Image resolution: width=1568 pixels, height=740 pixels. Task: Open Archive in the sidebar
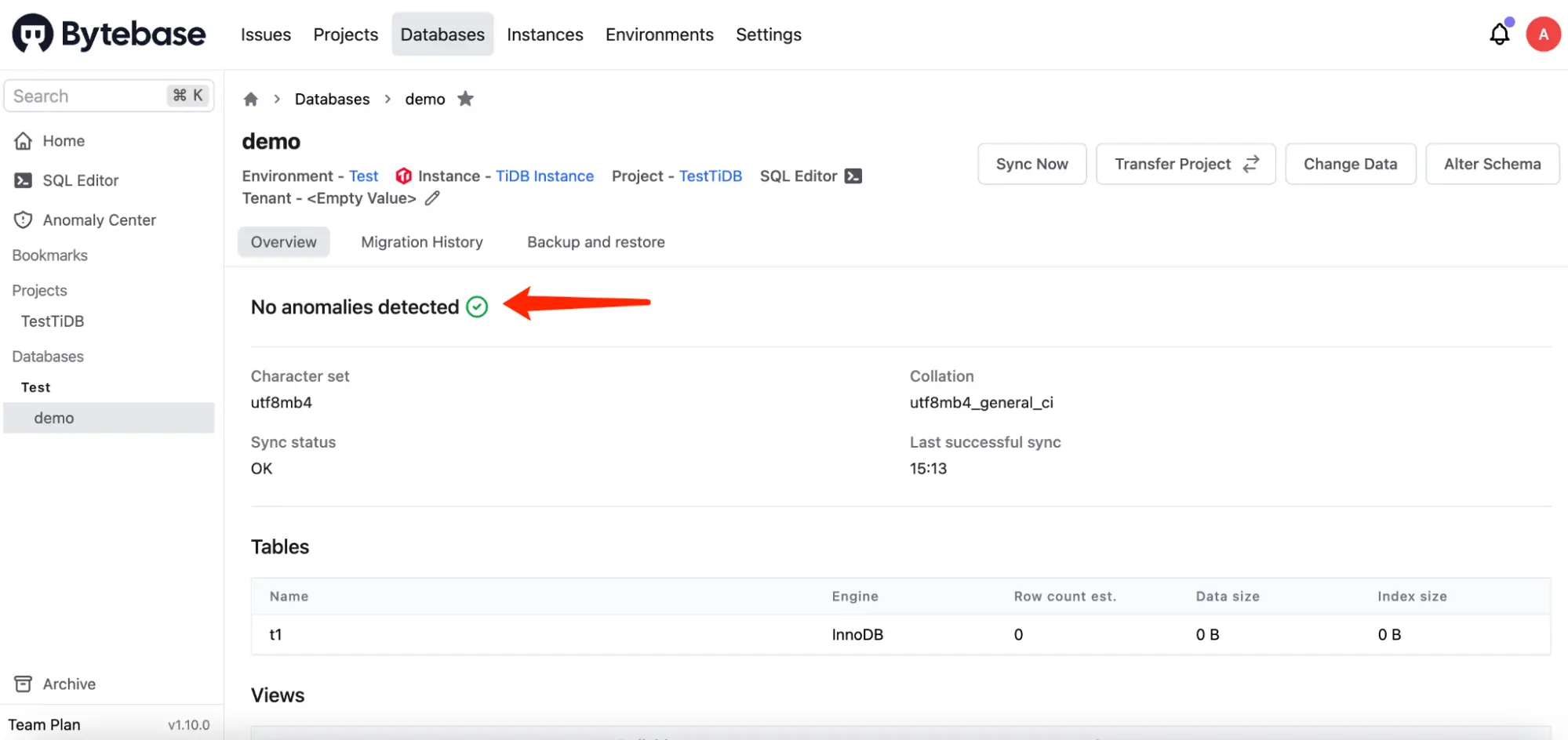(x=69, y=684)
